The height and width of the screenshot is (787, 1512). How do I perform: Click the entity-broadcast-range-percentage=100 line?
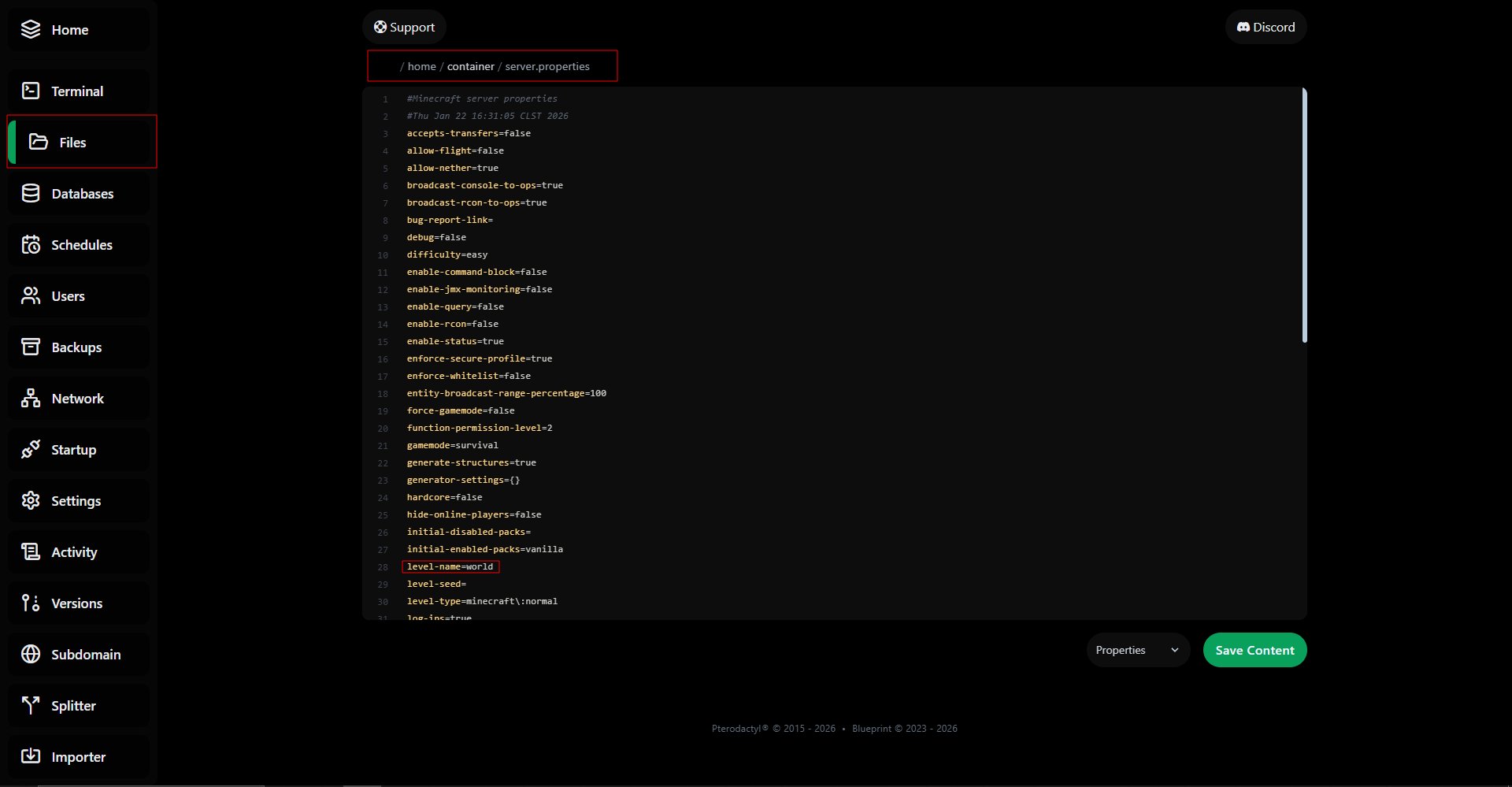click(x=506, y=393)
